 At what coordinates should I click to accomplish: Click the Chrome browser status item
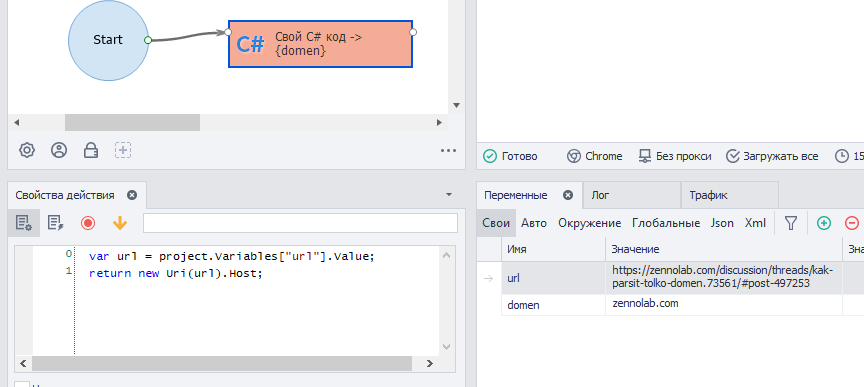point(595,156)
